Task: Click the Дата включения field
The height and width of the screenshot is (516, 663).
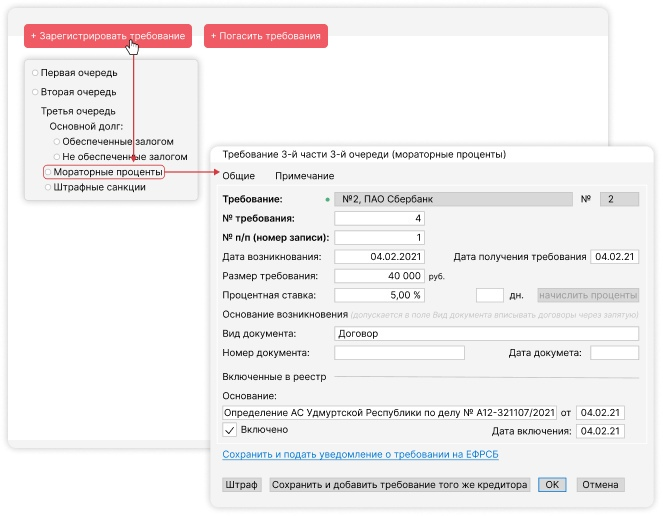Action: pos(600,431)
